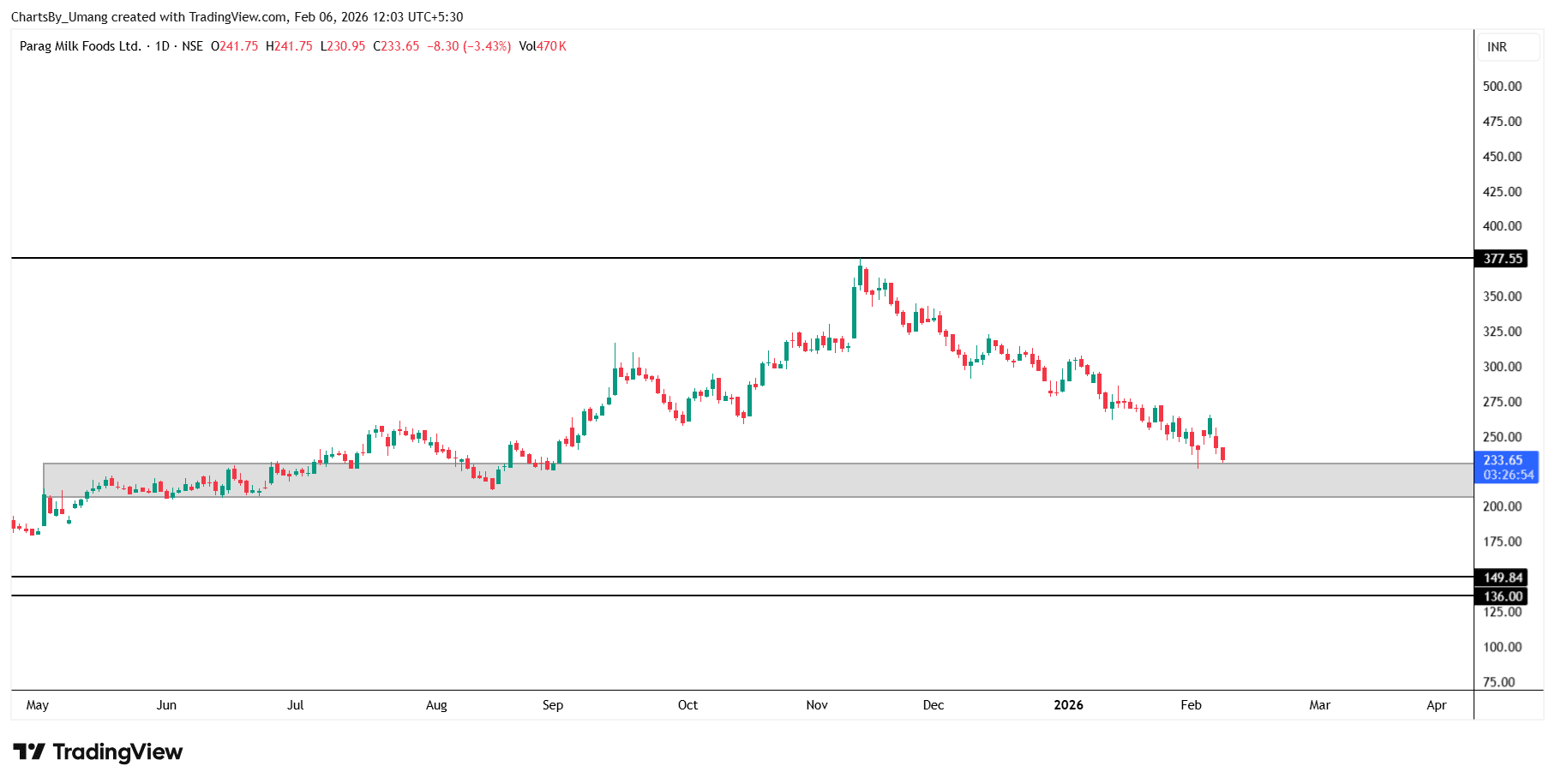Viewport: 1555px width, 784px height.
Task: Click the Vol 470K volume reading
Action: pyautogui.click(x=543, y=46)
